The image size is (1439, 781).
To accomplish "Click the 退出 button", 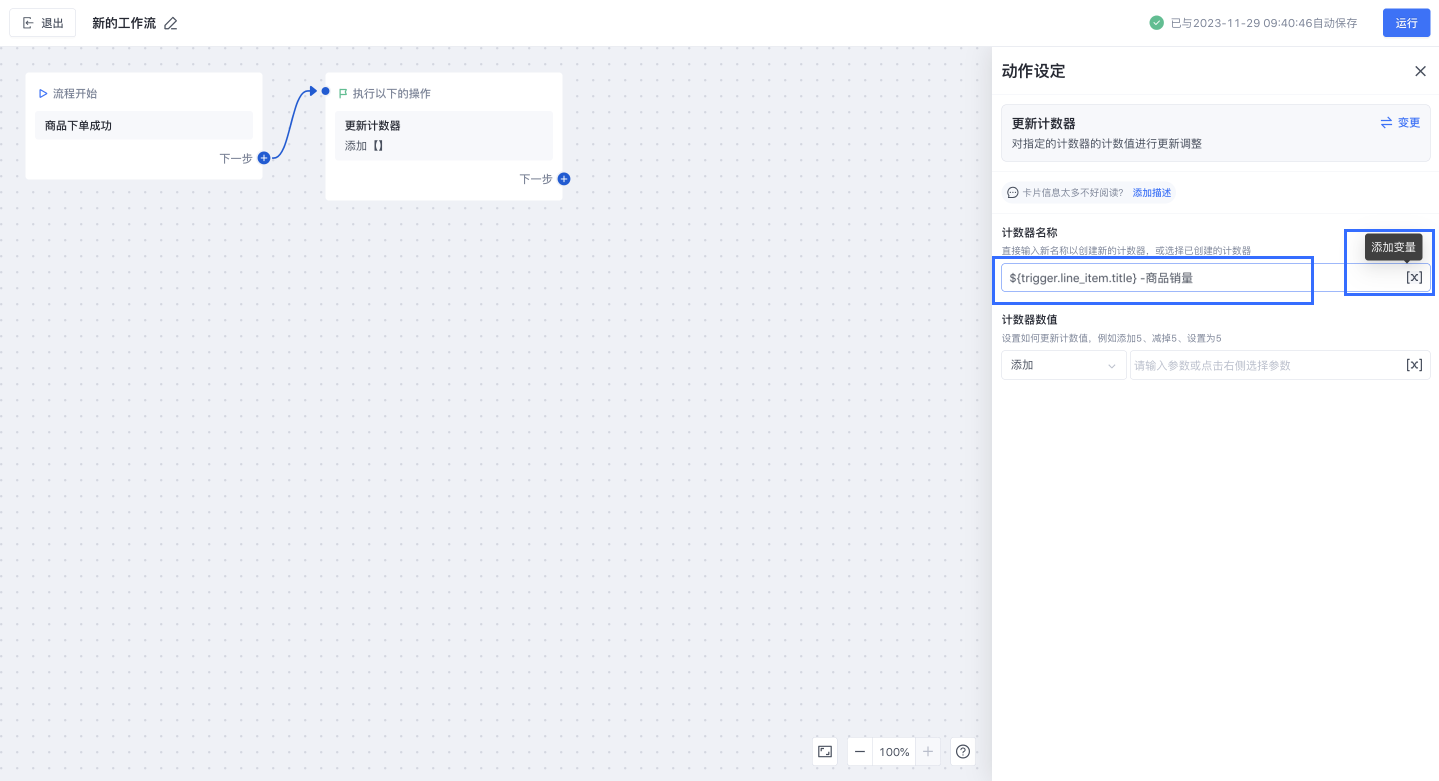I will coord(43,23).
